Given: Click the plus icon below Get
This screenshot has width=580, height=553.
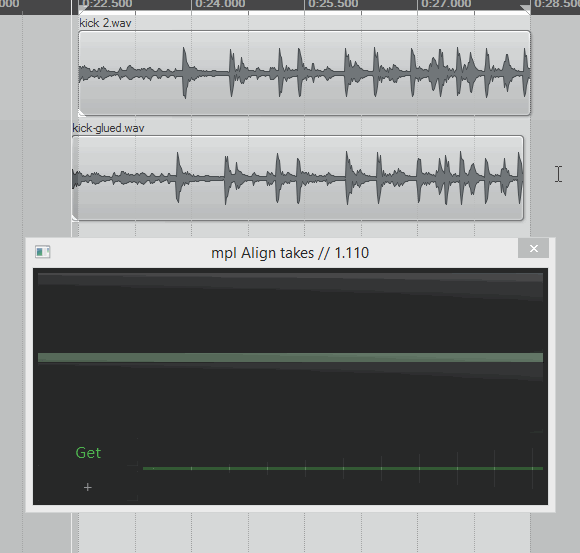Looking at the screenshot, I should 88,487.
